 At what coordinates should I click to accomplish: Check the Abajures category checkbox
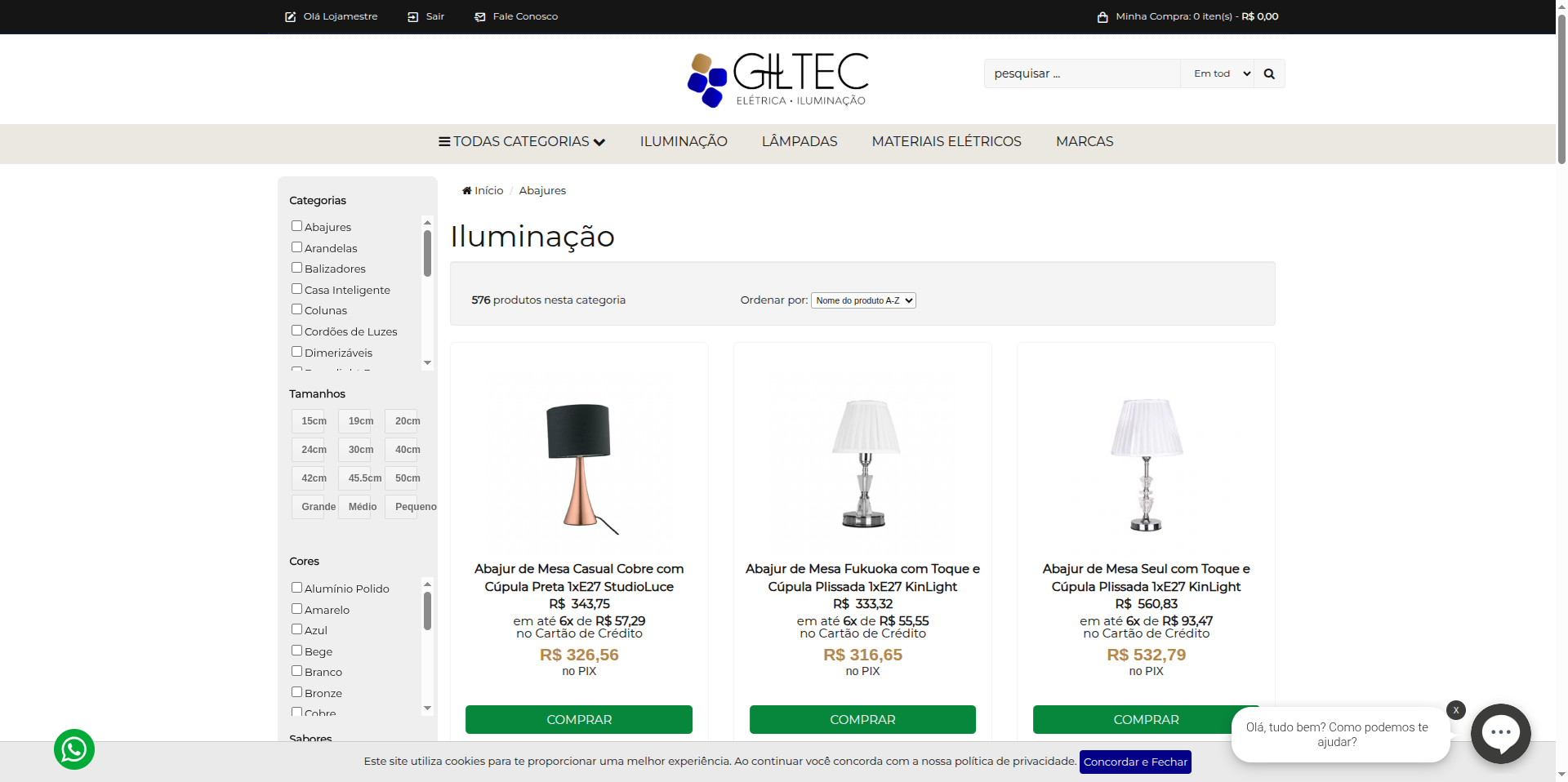click(296, 226)
